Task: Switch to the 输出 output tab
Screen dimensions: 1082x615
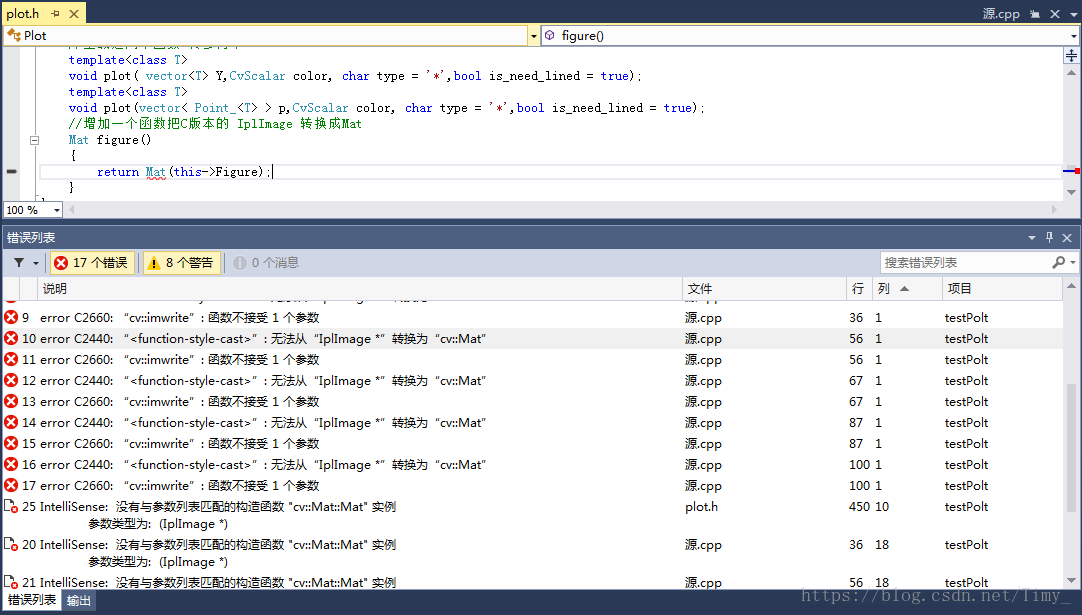Action: point(79,601)
